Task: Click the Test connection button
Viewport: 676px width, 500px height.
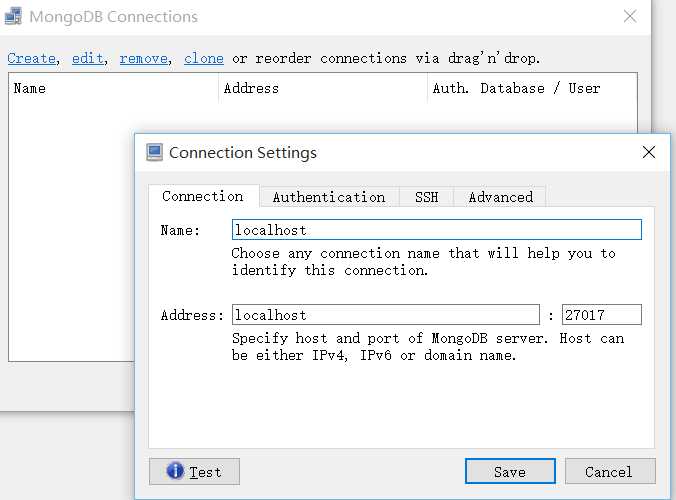Action: (194, 472)
